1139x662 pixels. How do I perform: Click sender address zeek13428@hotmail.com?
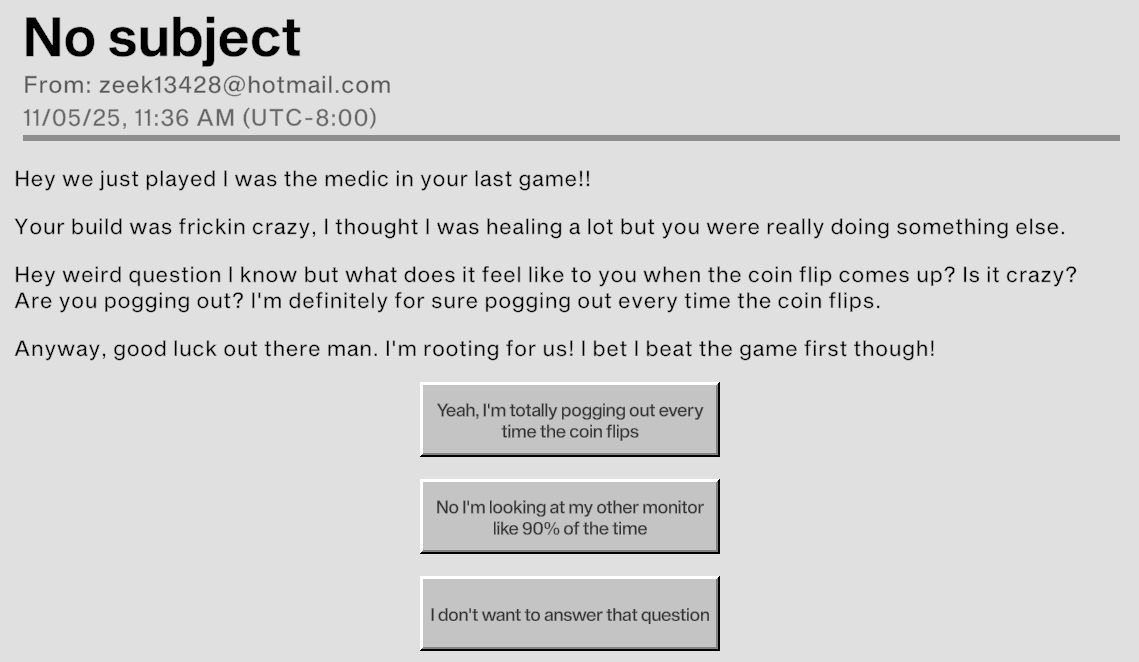click(x=245, y=85)
